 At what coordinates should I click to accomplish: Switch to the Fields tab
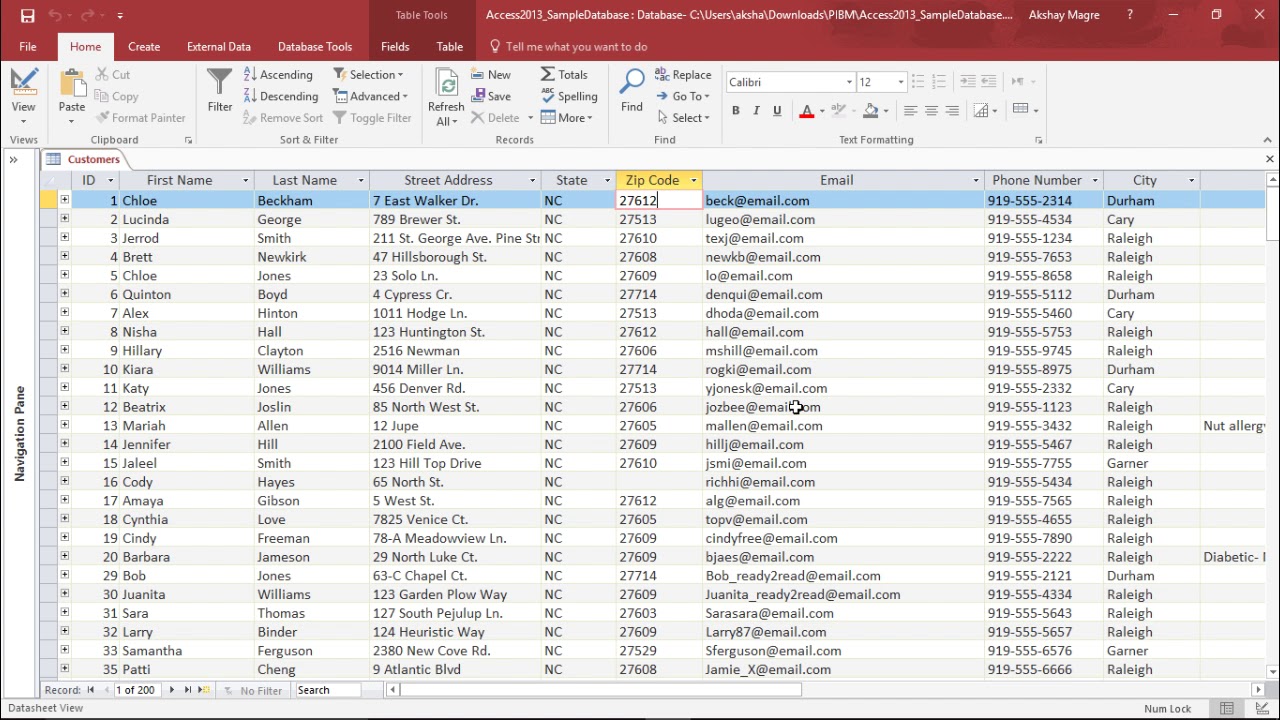(395, 47)
